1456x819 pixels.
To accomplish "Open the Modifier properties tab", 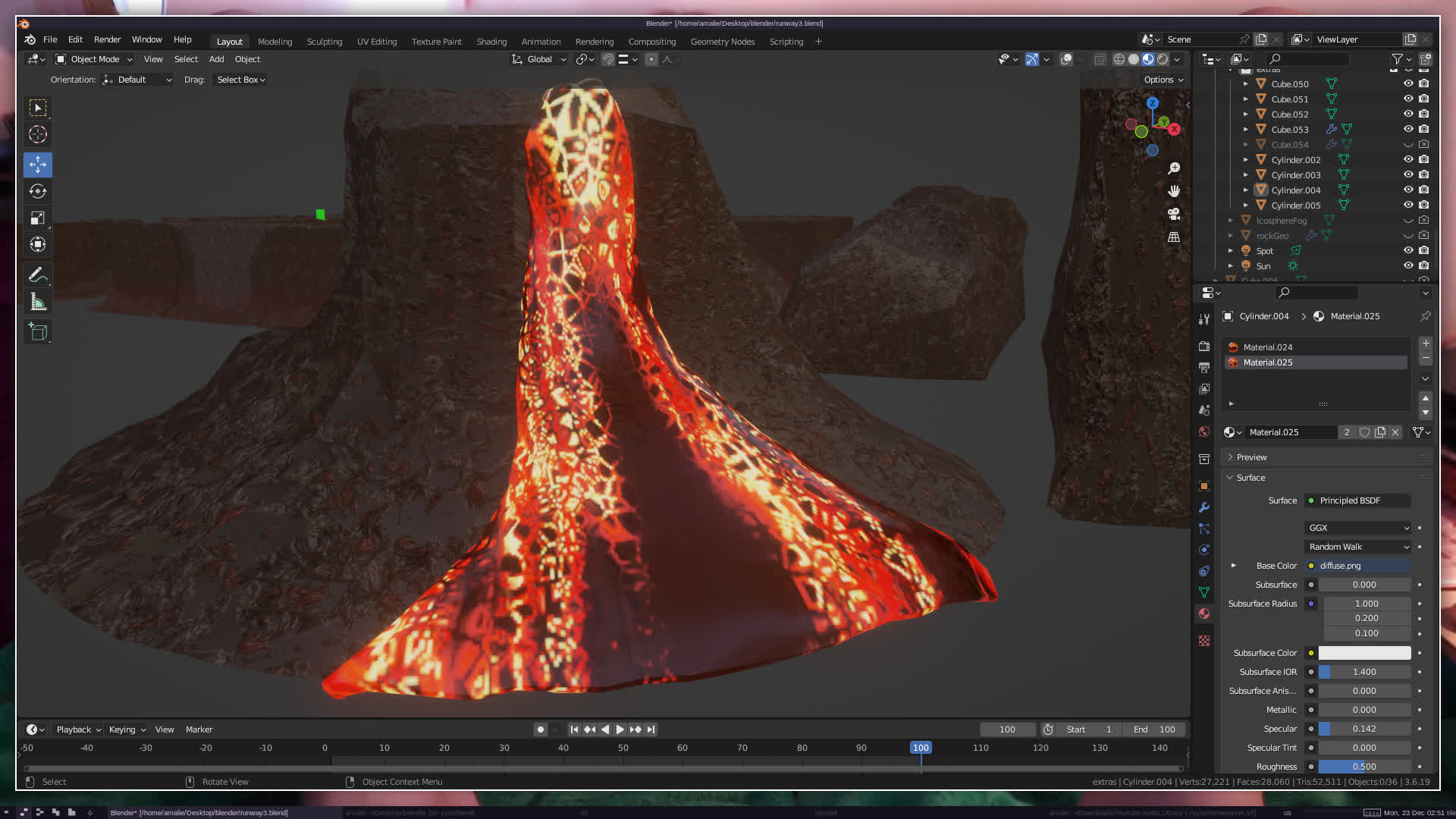I will 1204,507.
